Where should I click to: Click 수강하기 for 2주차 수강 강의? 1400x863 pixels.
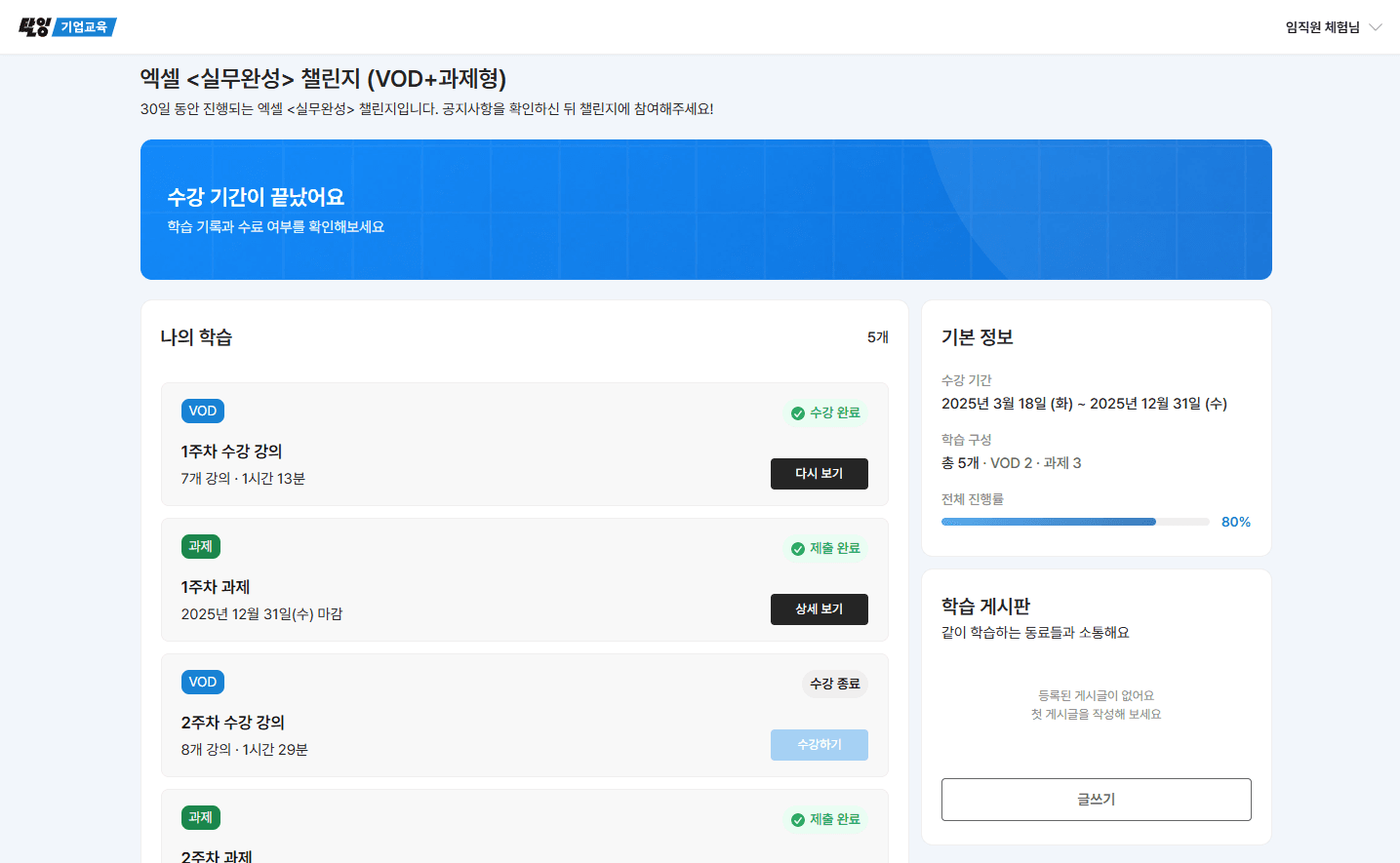pyautogui.click(x=820, y=745)
